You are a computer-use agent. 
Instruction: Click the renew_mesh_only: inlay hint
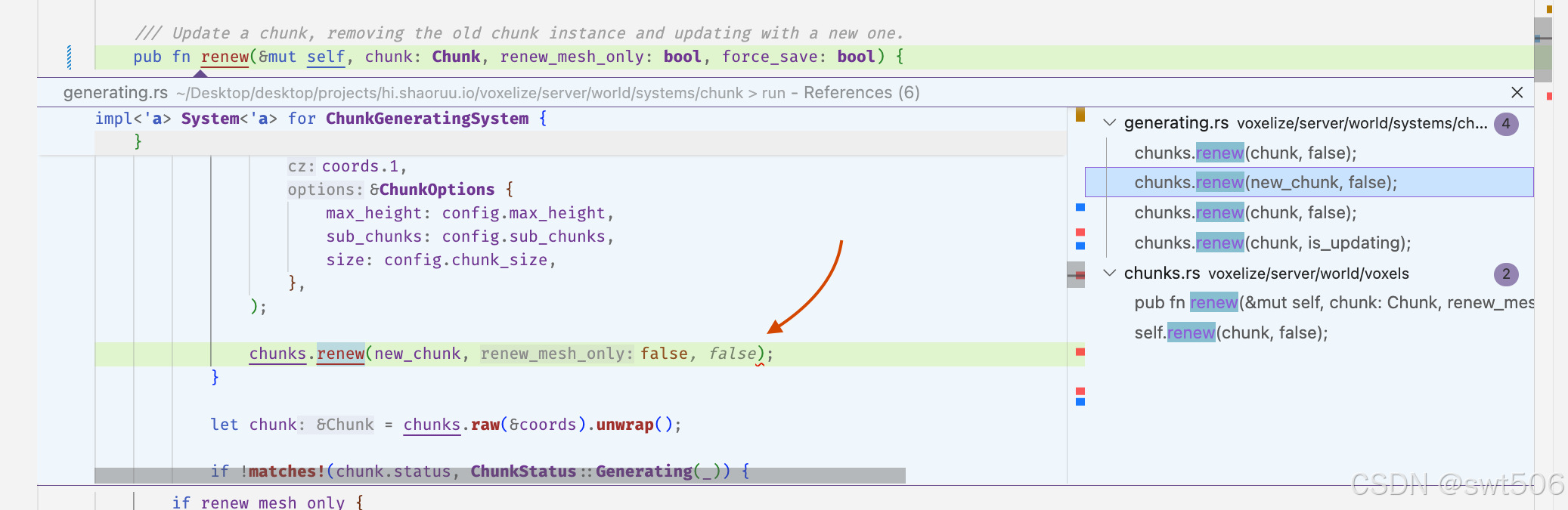click(556, 354)
